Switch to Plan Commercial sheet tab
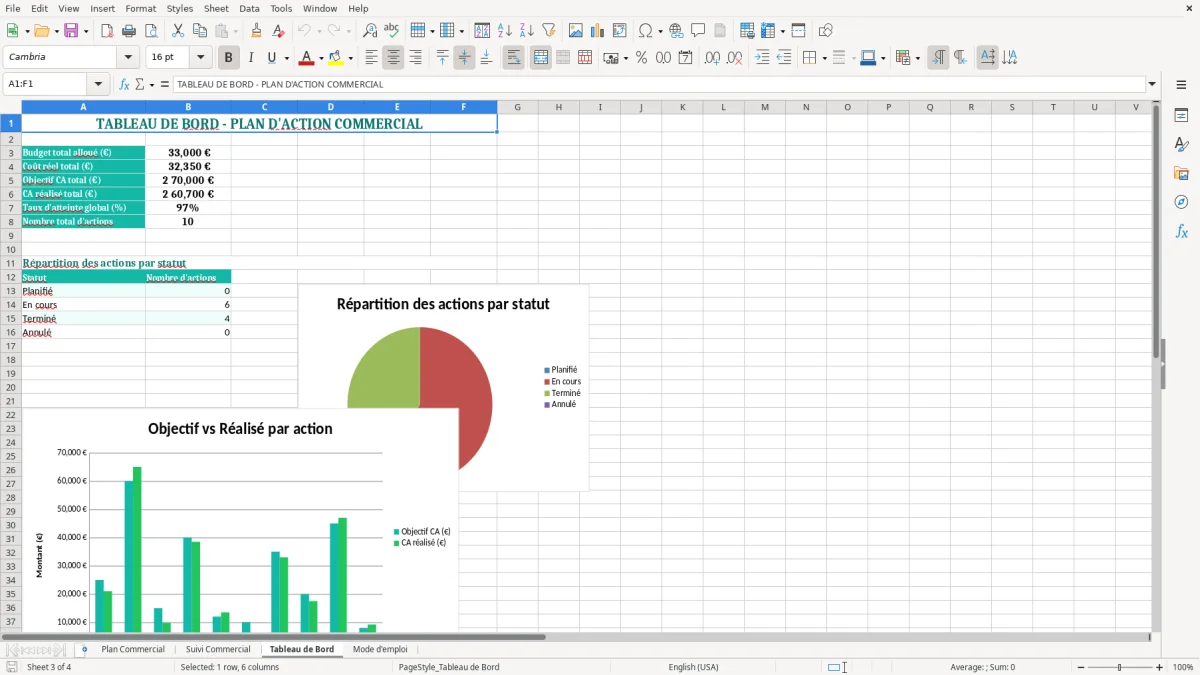This screenshot has height=675, width=1200. coord(133,649)
